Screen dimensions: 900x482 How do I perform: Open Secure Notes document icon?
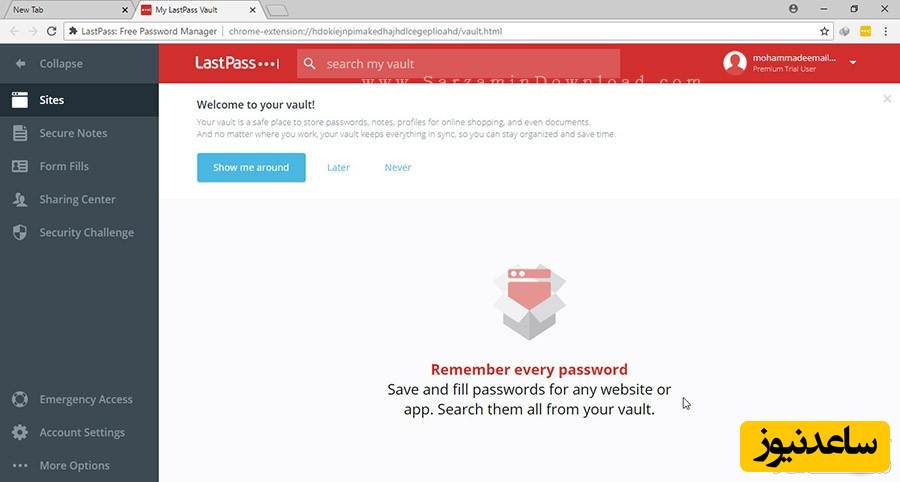[x=20, y=133]
